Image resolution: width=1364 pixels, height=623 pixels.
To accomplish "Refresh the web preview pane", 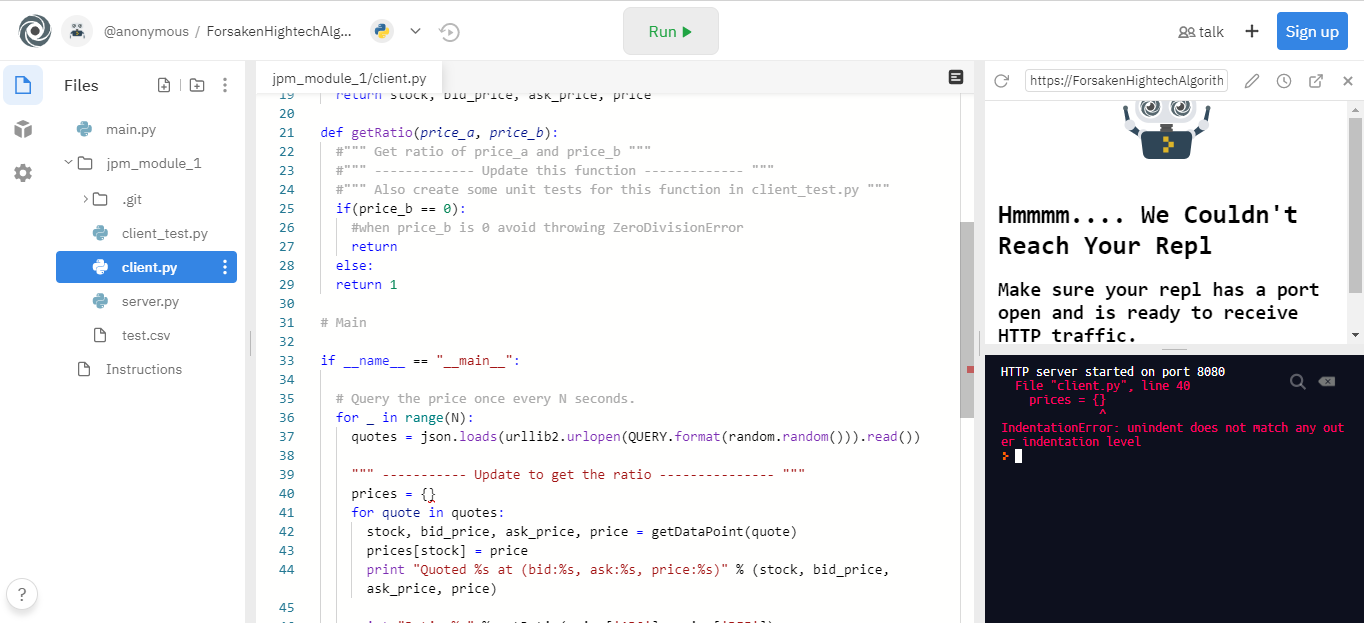I will pyautogui.click(x=1001, y=81).
